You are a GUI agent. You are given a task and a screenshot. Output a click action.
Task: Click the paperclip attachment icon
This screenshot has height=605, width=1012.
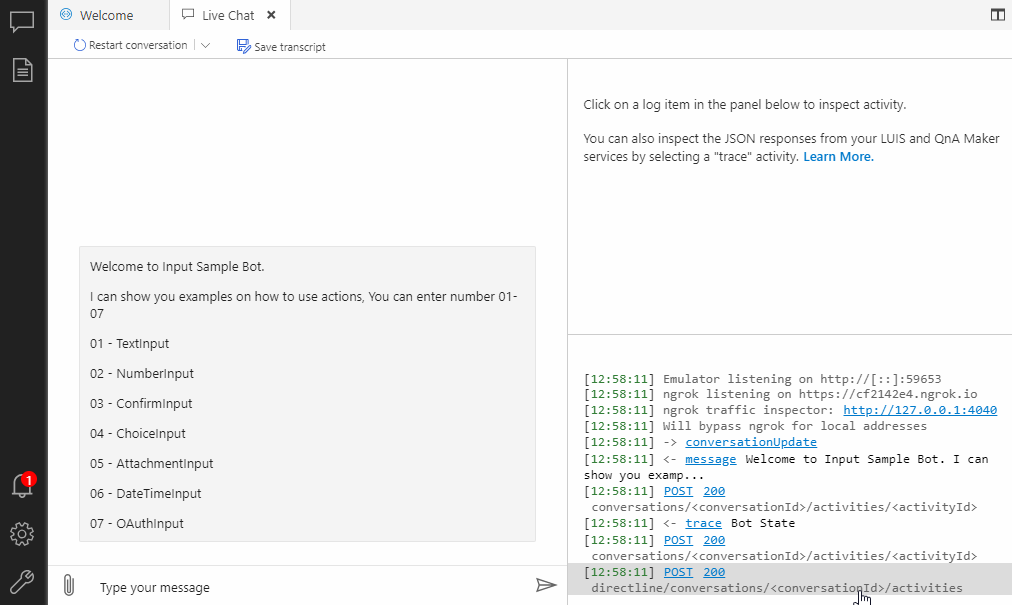(x=68, y=585)
